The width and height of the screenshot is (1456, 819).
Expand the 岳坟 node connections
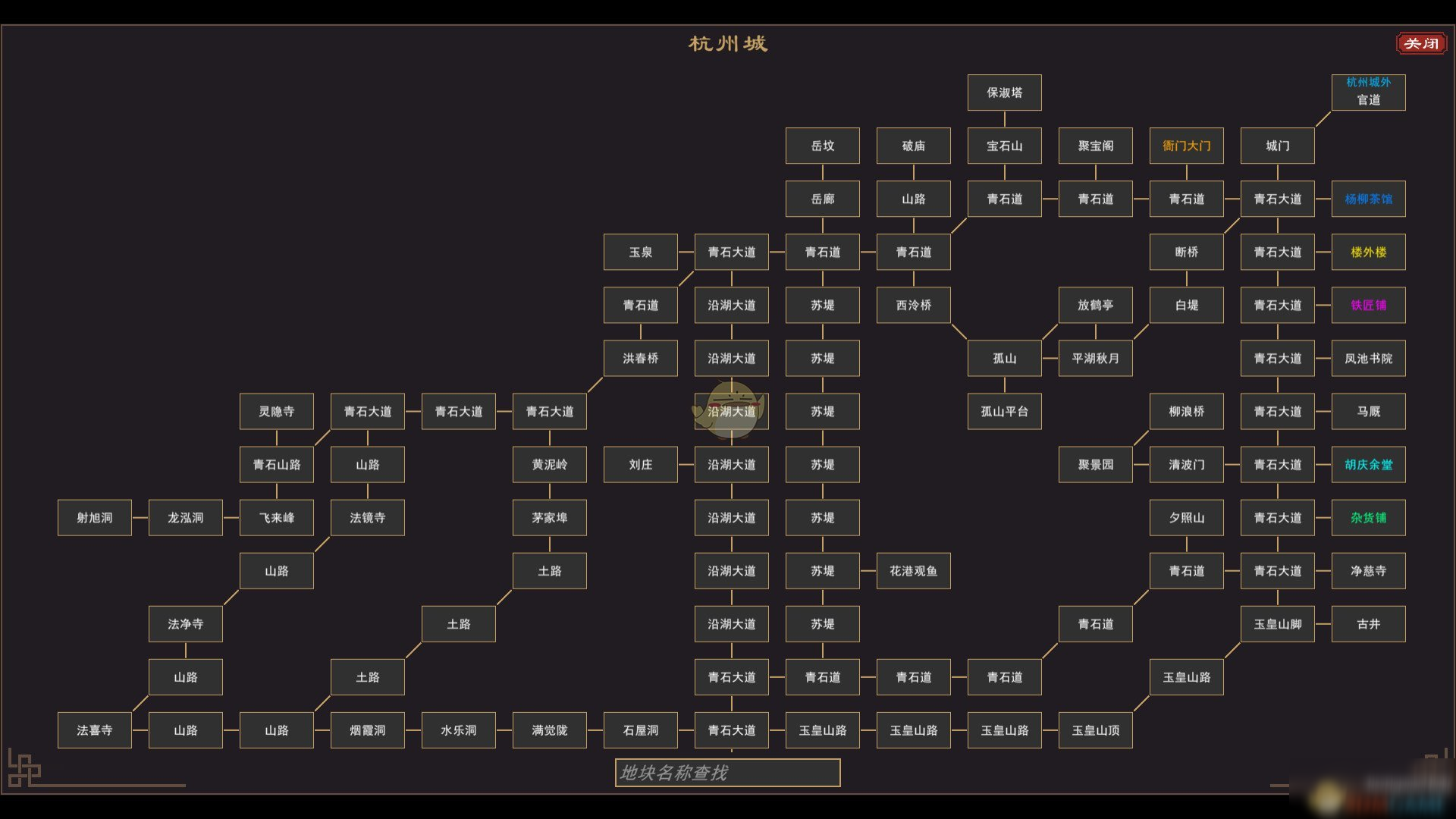pyautogui.click(x=823, y=145)
